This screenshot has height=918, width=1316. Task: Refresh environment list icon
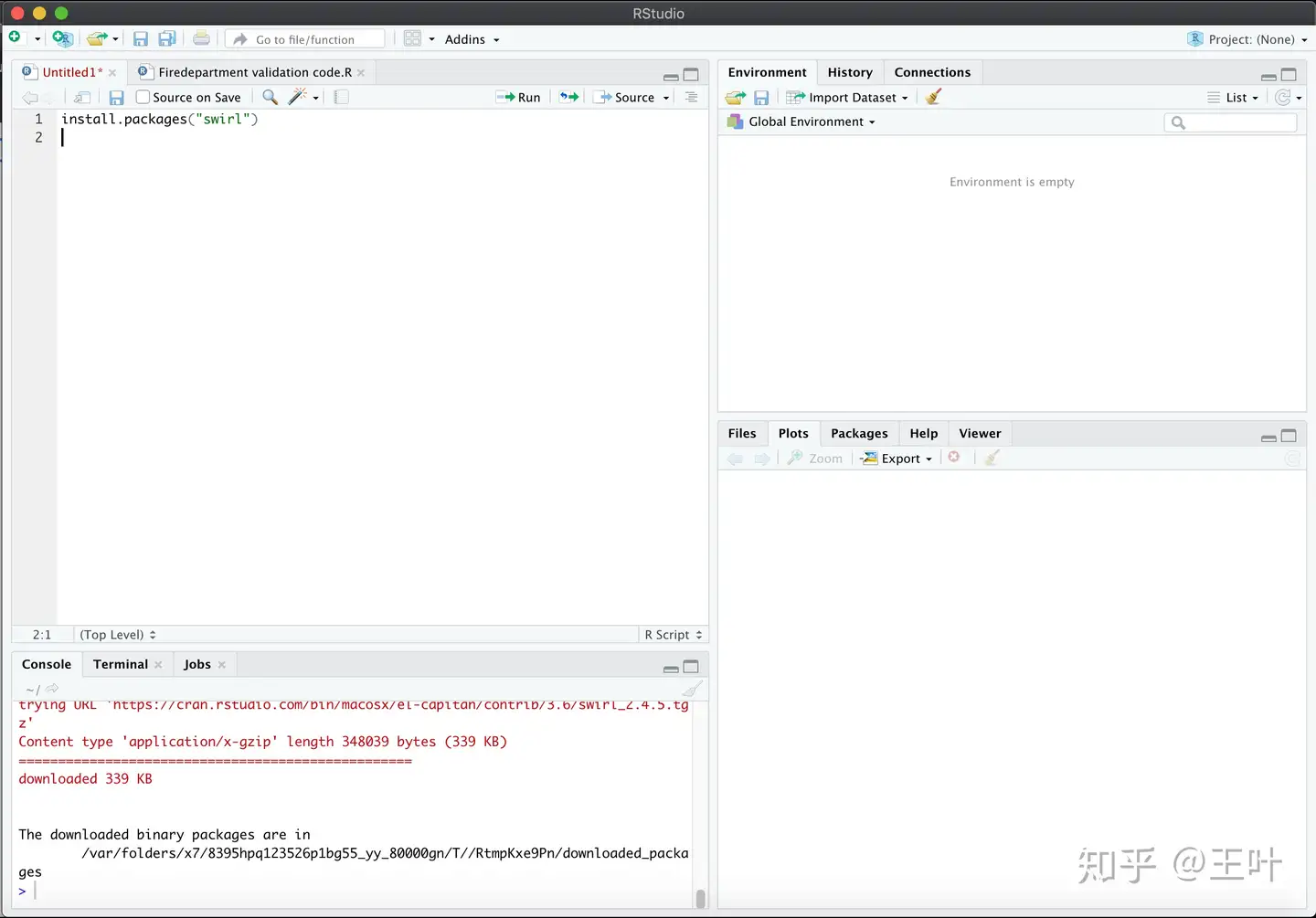click(x=1283, y=98)
